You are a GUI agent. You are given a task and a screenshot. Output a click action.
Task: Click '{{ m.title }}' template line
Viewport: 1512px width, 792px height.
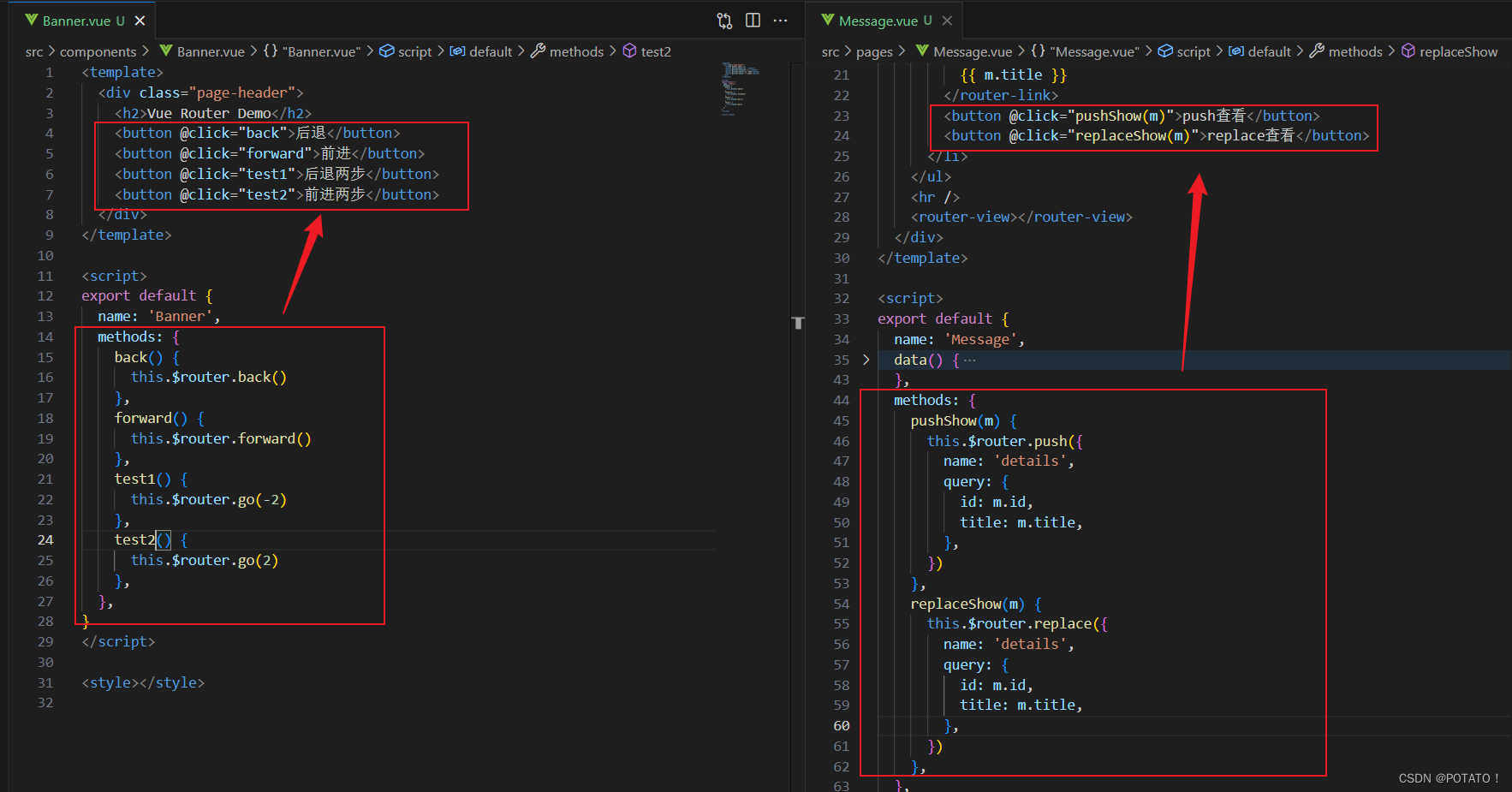[1014, 74]
